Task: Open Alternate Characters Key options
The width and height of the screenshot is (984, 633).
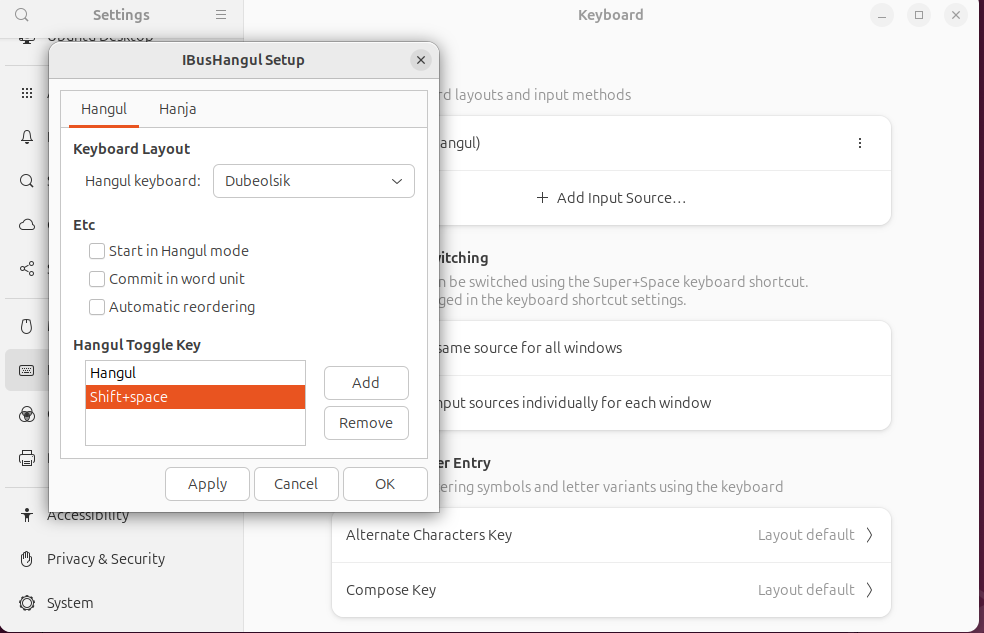Action: point(611,535)
